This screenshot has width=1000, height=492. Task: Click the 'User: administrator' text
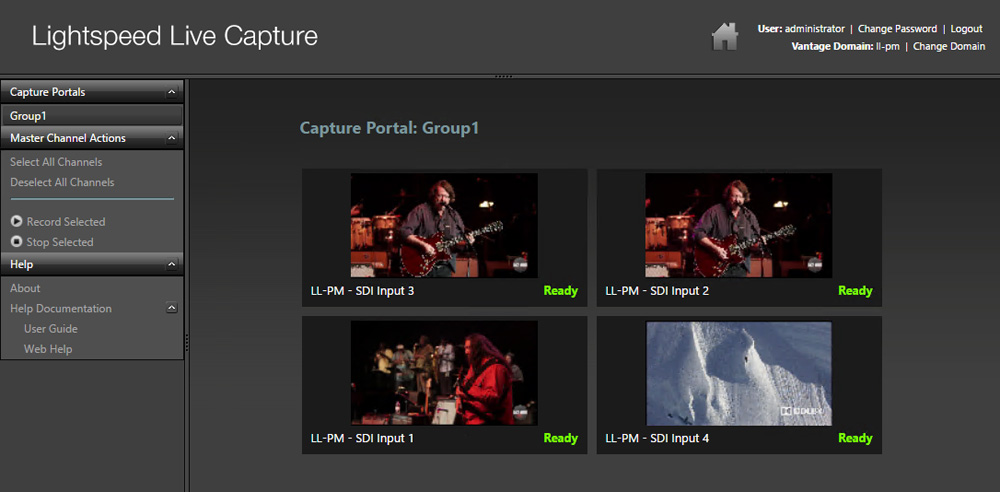(801, 29)
